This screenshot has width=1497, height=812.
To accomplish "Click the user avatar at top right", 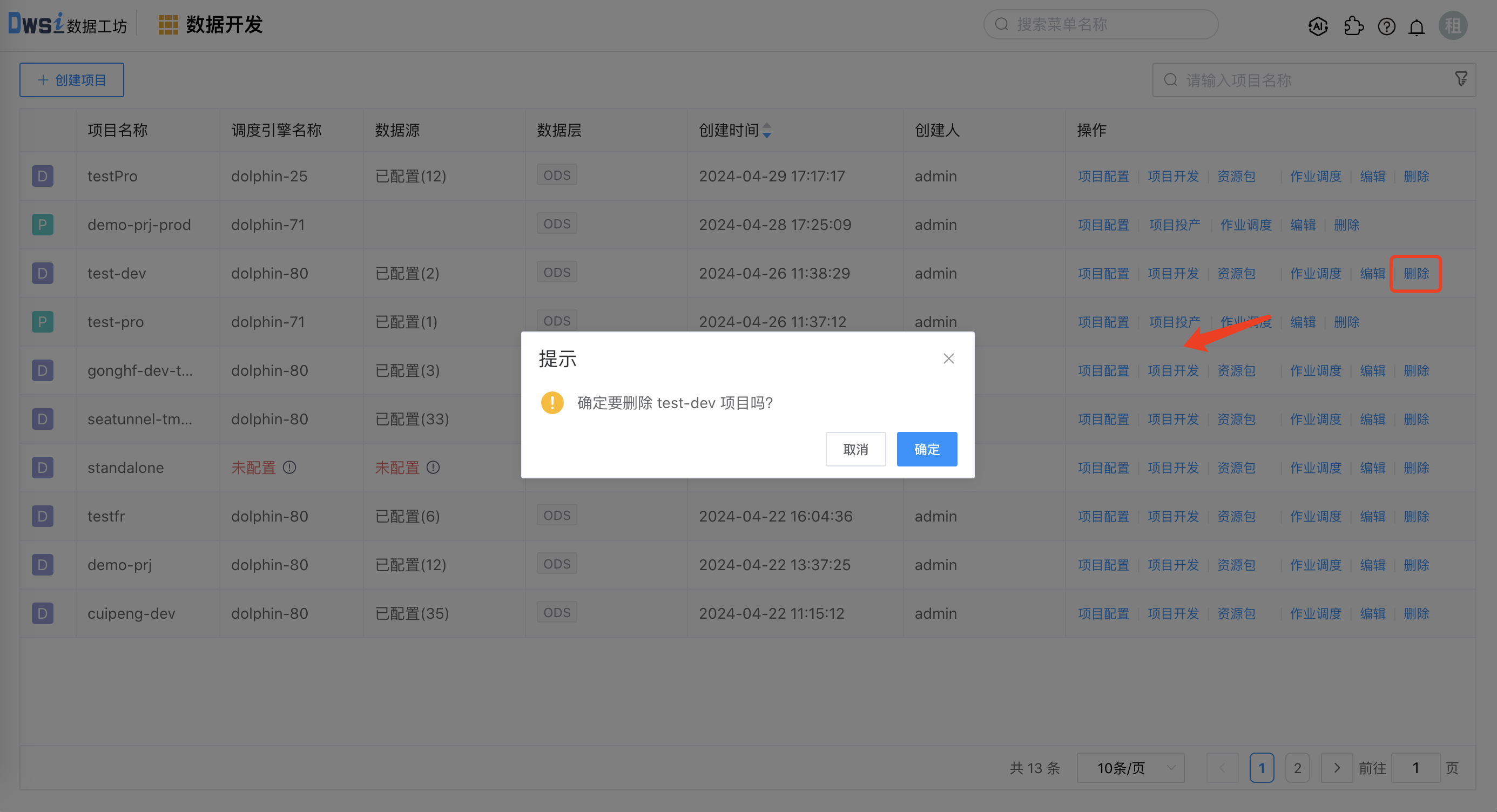I will 1452,26.
